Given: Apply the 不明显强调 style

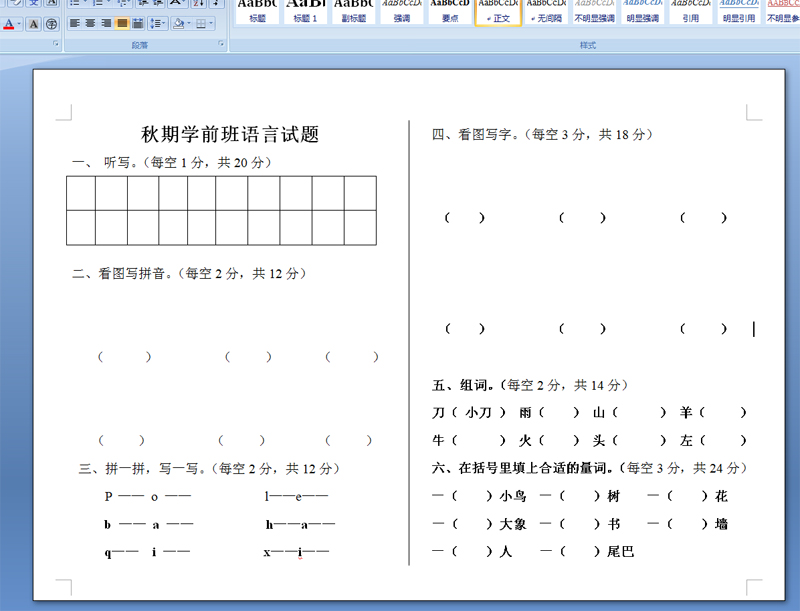Looking at the screenshot, I should coord(594,12).
